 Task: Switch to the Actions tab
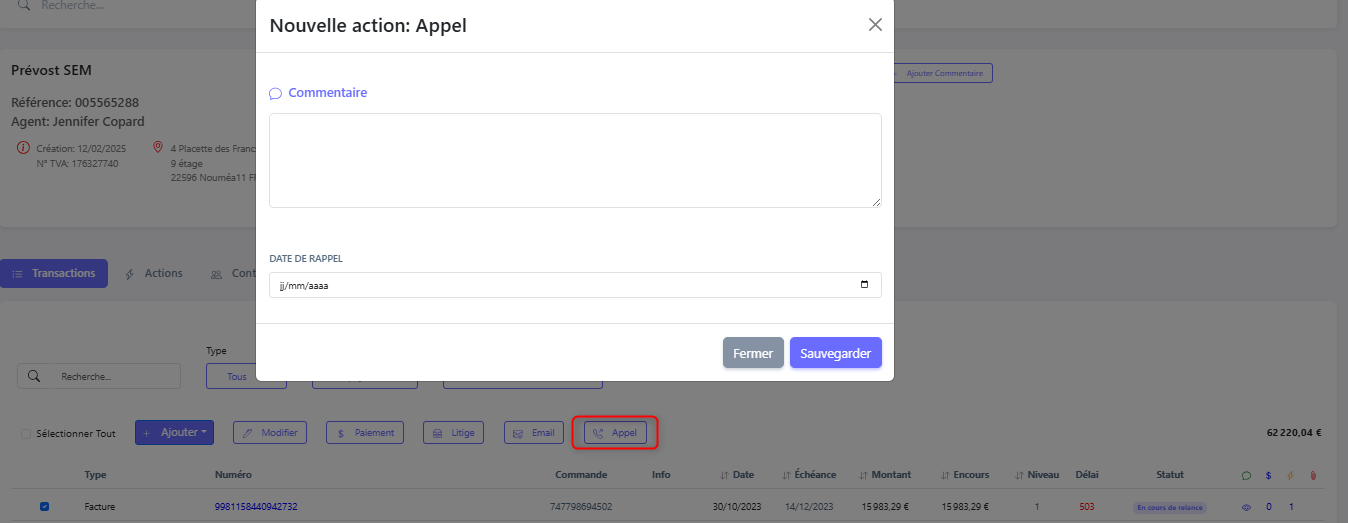(x=154, y=273)
